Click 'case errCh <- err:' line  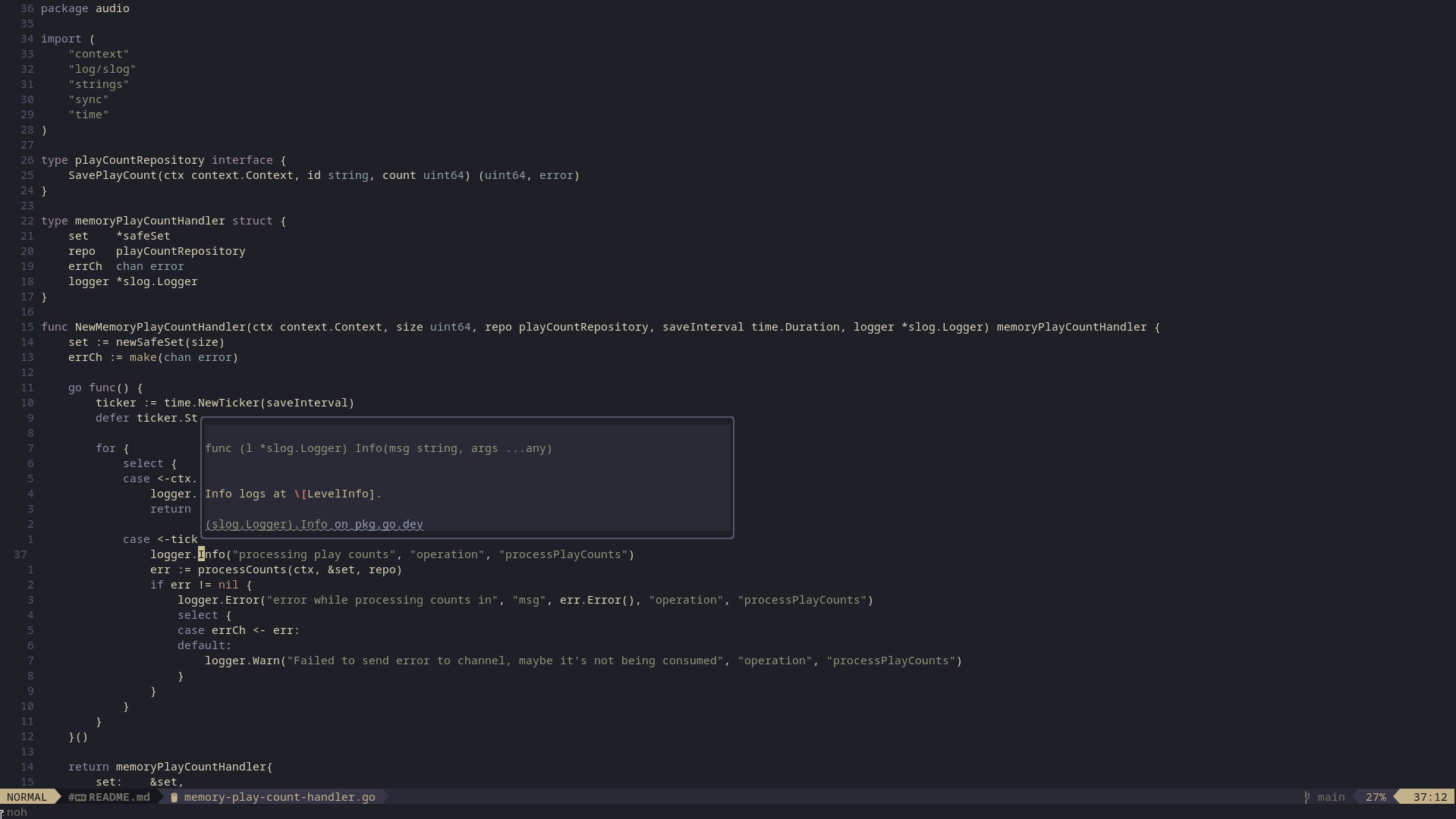pos(238,630)
